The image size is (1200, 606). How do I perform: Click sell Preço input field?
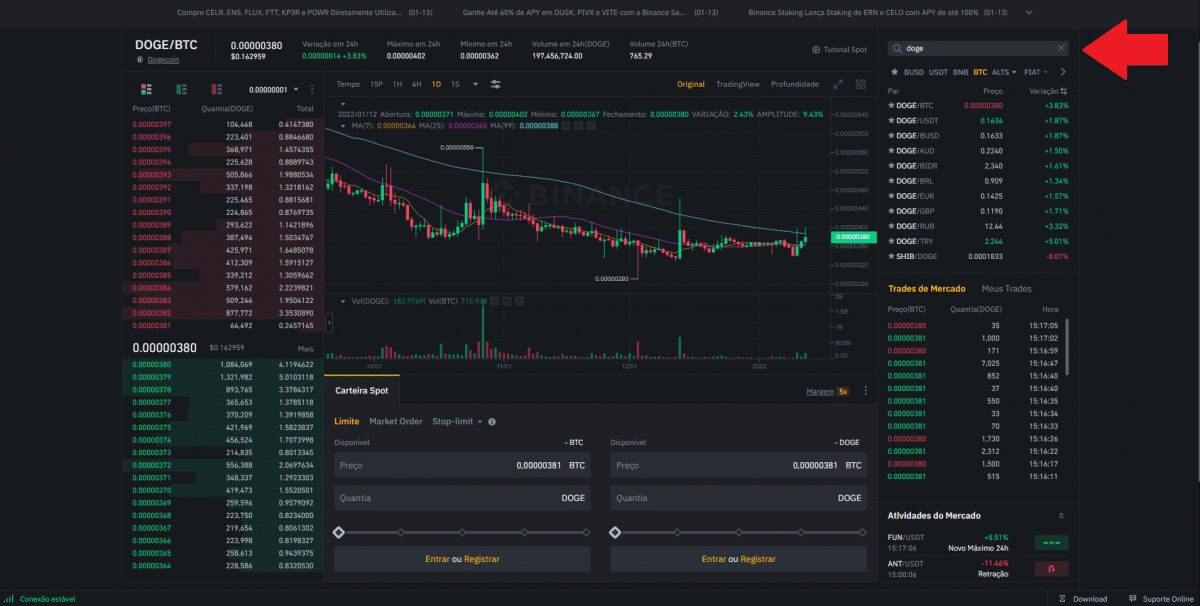(738, 465)
